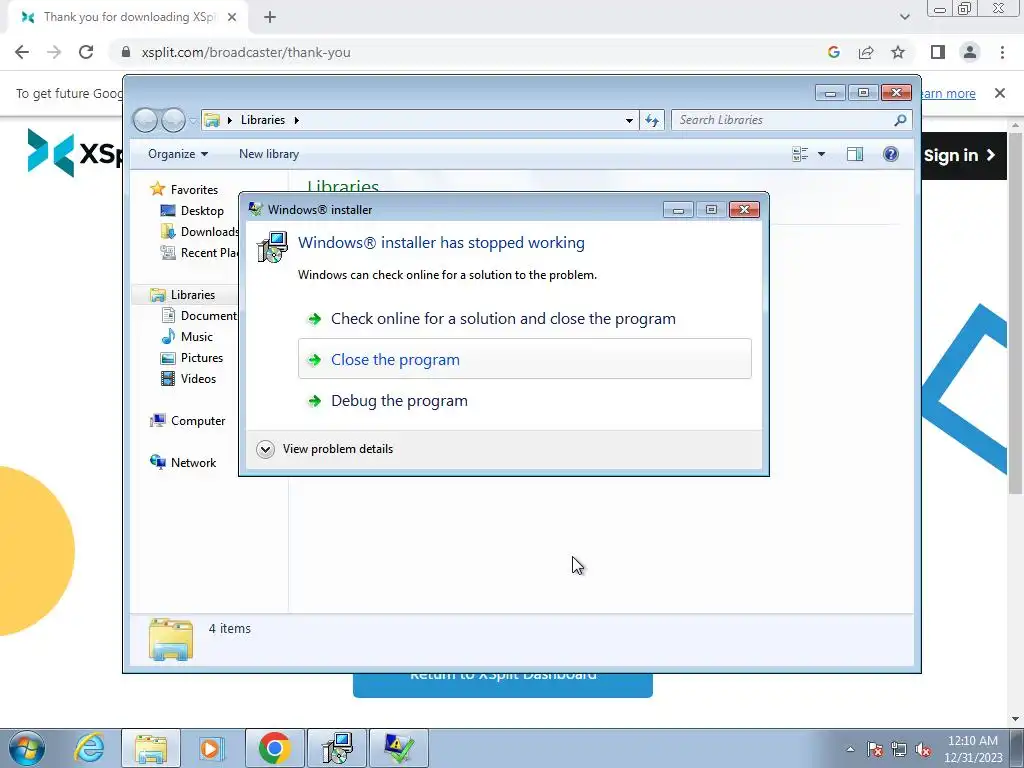Click Chrome back arrow button
Screen dimensions: 1024x768
22,52
